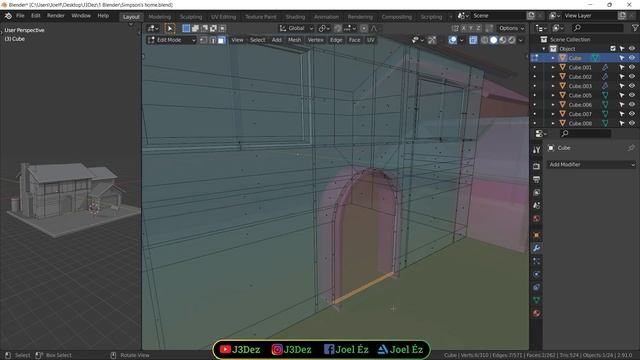Click the outliner search field
This screenshot has width=640, height=360.
(x=598, y=28)
